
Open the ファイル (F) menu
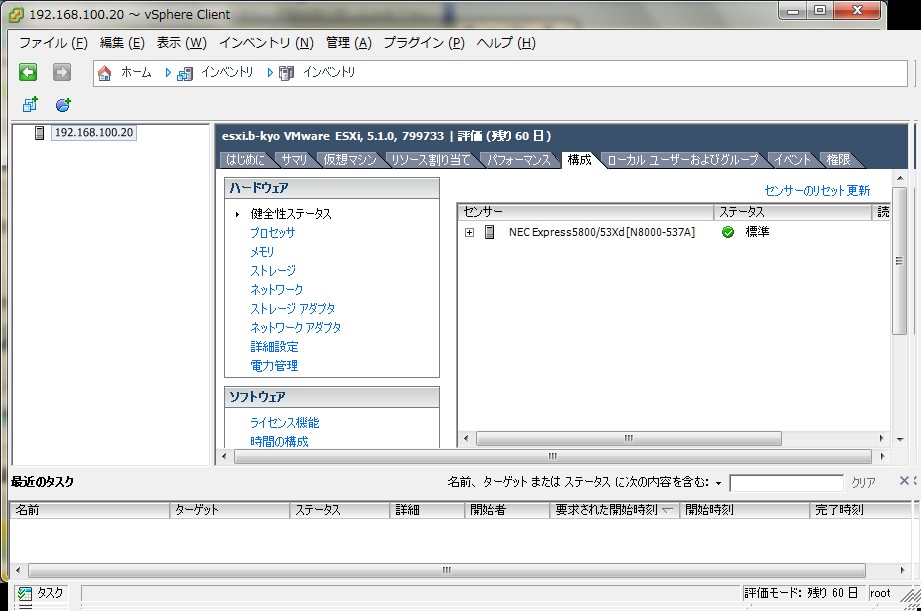pos(53,43)
